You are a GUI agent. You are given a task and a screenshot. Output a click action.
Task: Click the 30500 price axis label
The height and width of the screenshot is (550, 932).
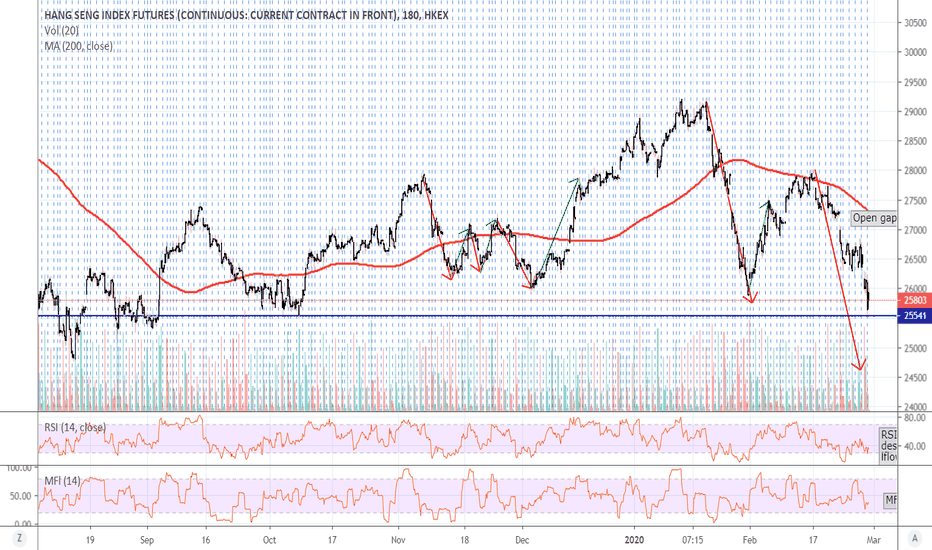[915, 23]
